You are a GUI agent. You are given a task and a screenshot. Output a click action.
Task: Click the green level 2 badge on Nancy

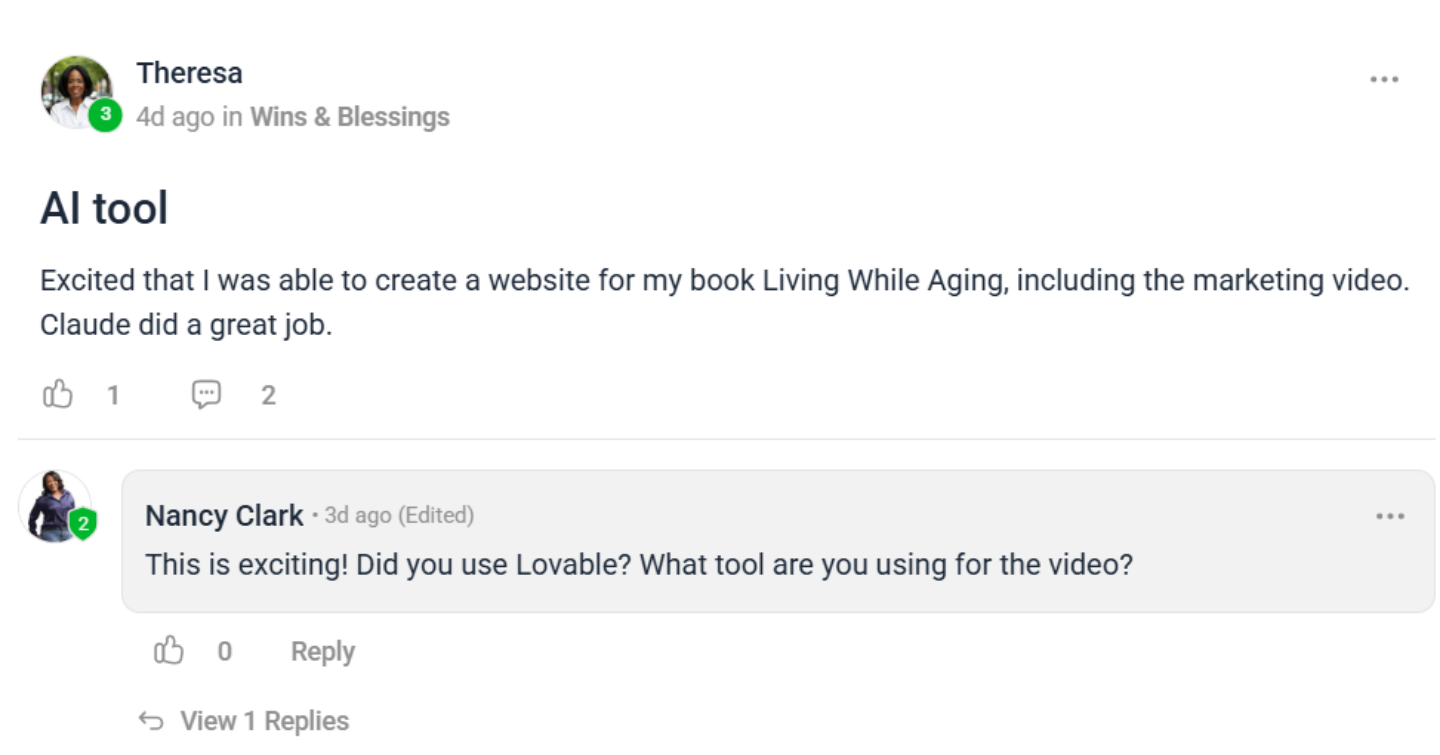tap(83, 523)
